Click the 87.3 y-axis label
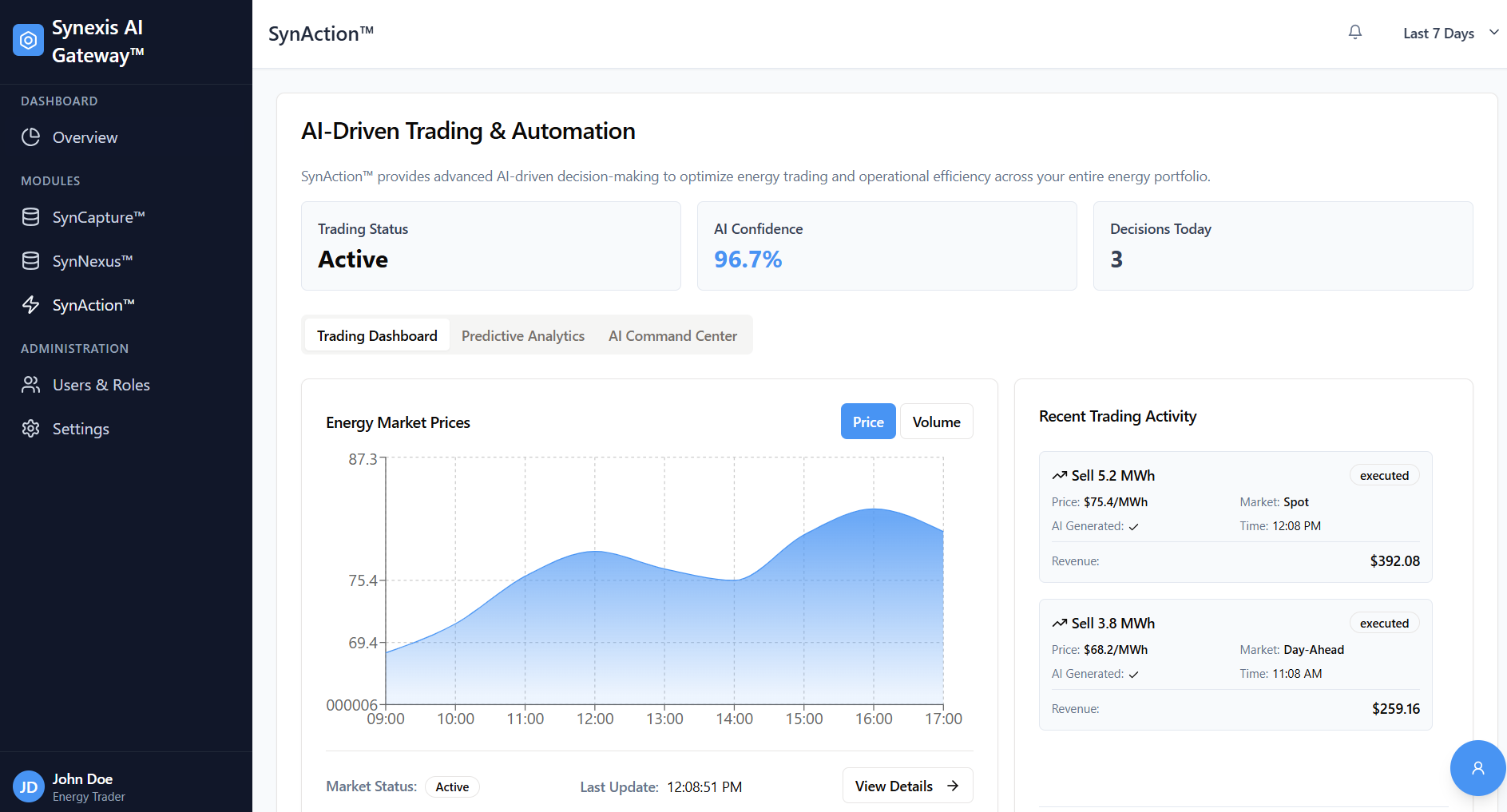 point(363,459)
